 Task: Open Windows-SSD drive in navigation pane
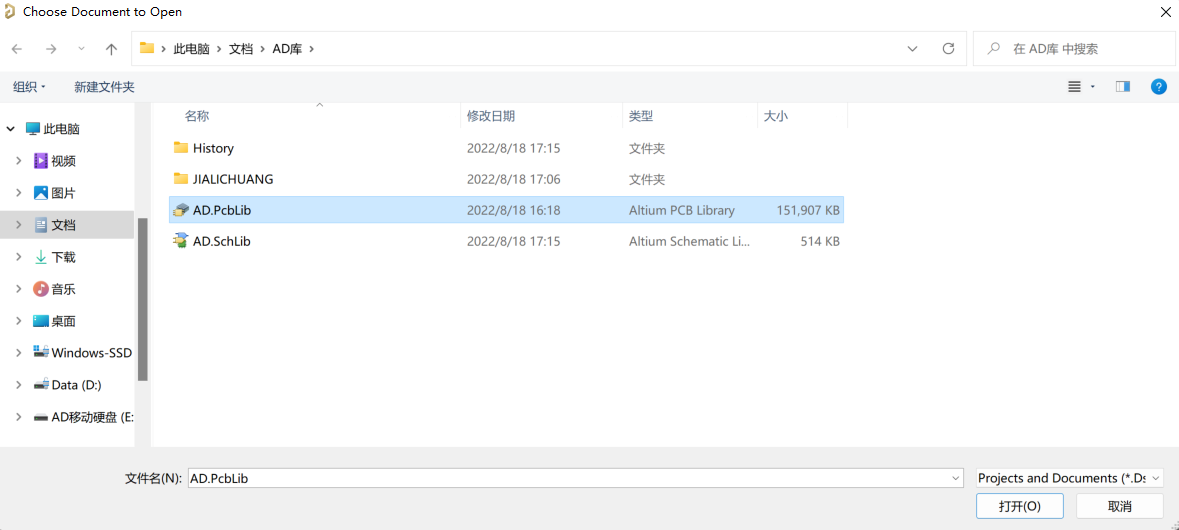point(91,353)
